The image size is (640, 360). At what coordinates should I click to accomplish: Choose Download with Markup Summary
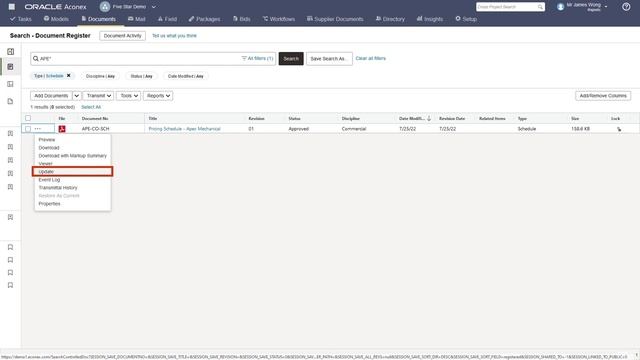pos(72,156)
